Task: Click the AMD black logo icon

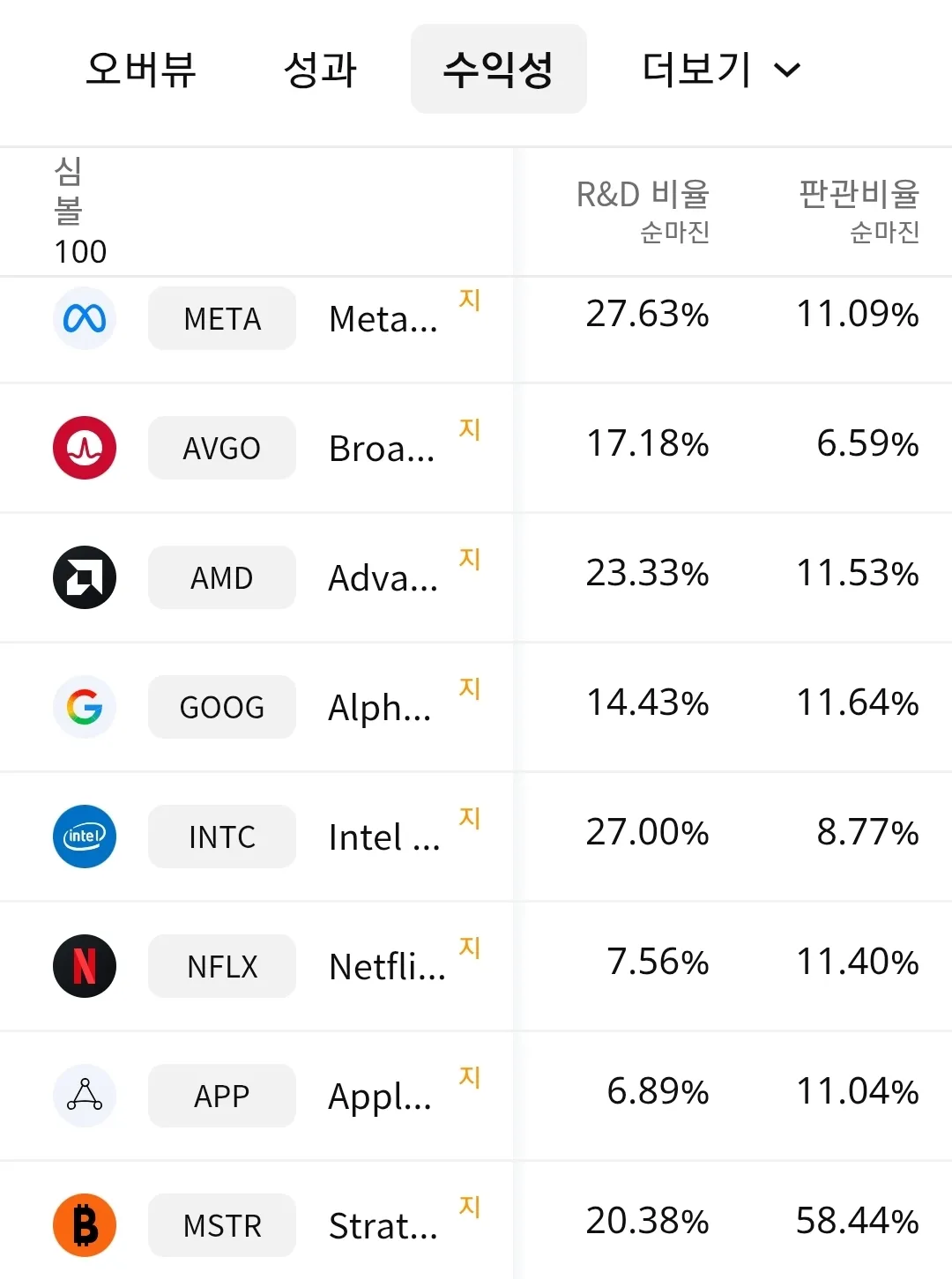Action: [x=85, y=577]
